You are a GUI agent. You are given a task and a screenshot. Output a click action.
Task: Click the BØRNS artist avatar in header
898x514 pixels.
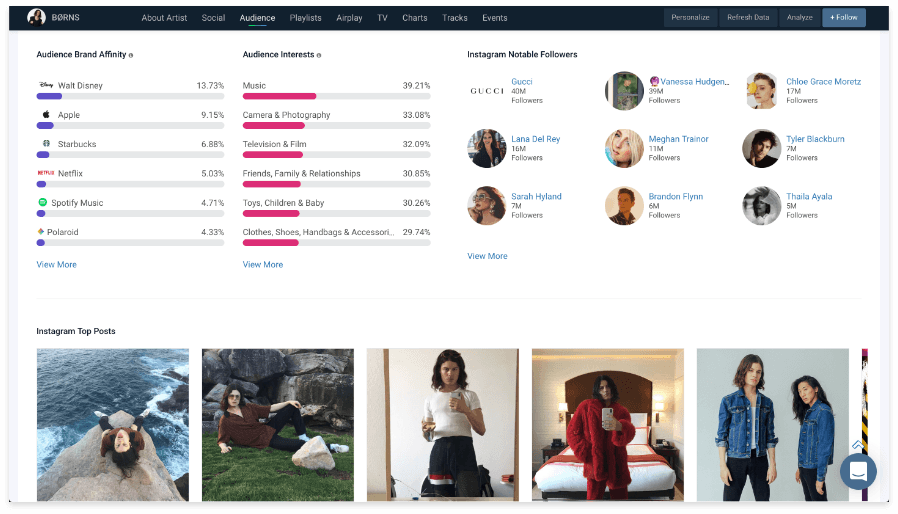coord(37,17)
